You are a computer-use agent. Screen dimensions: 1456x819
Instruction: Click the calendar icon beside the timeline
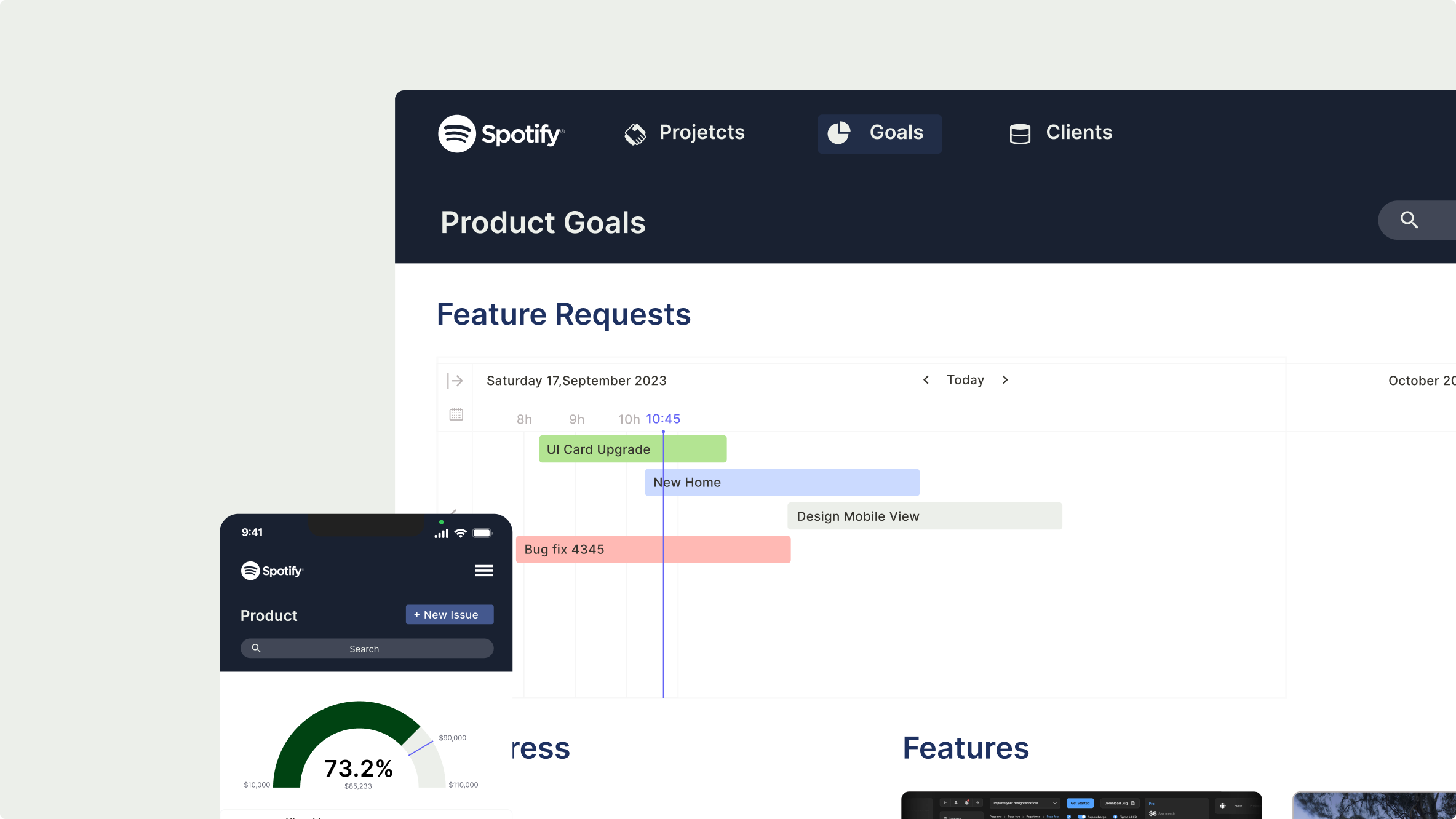pyautogui.click(x=456, y=414)
